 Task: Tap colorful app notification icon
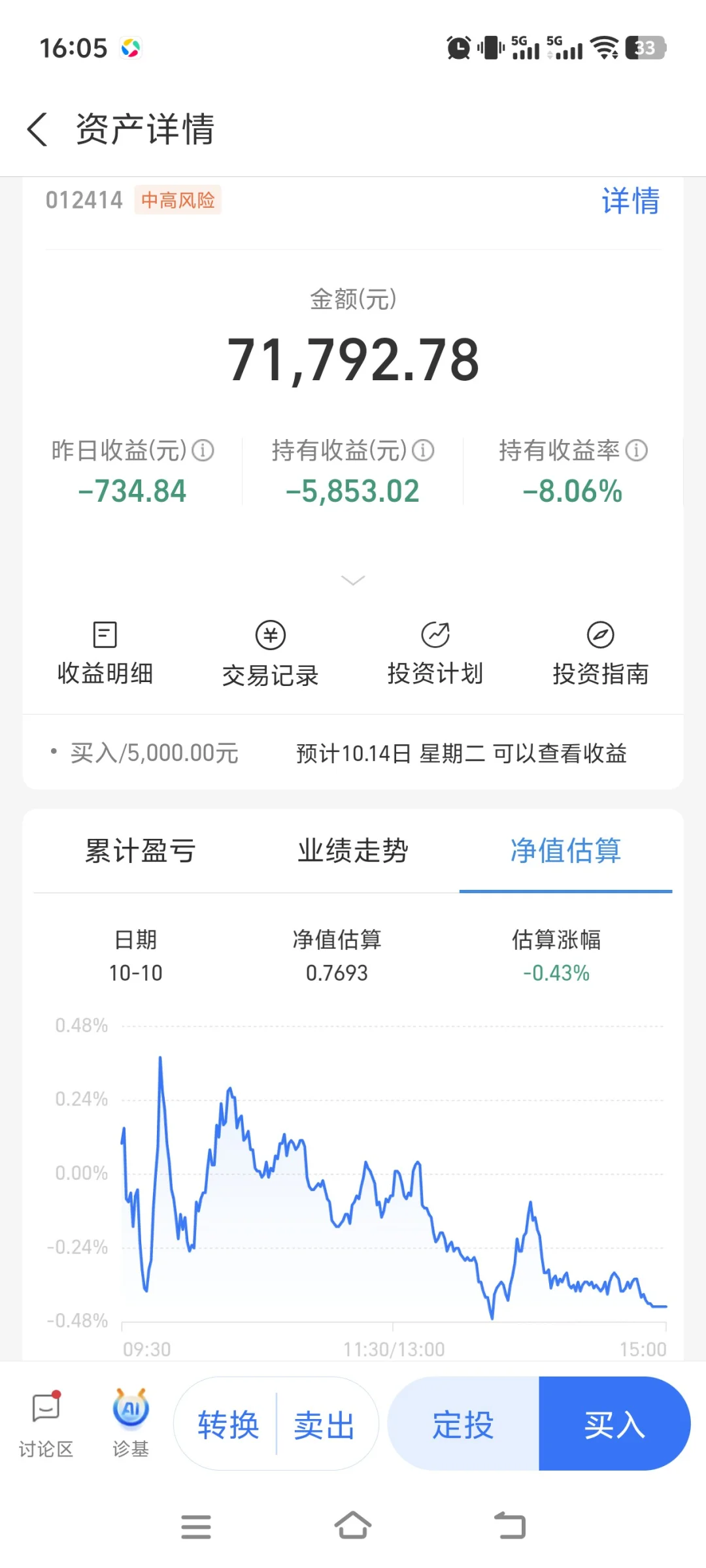click(x=131, y=48)
